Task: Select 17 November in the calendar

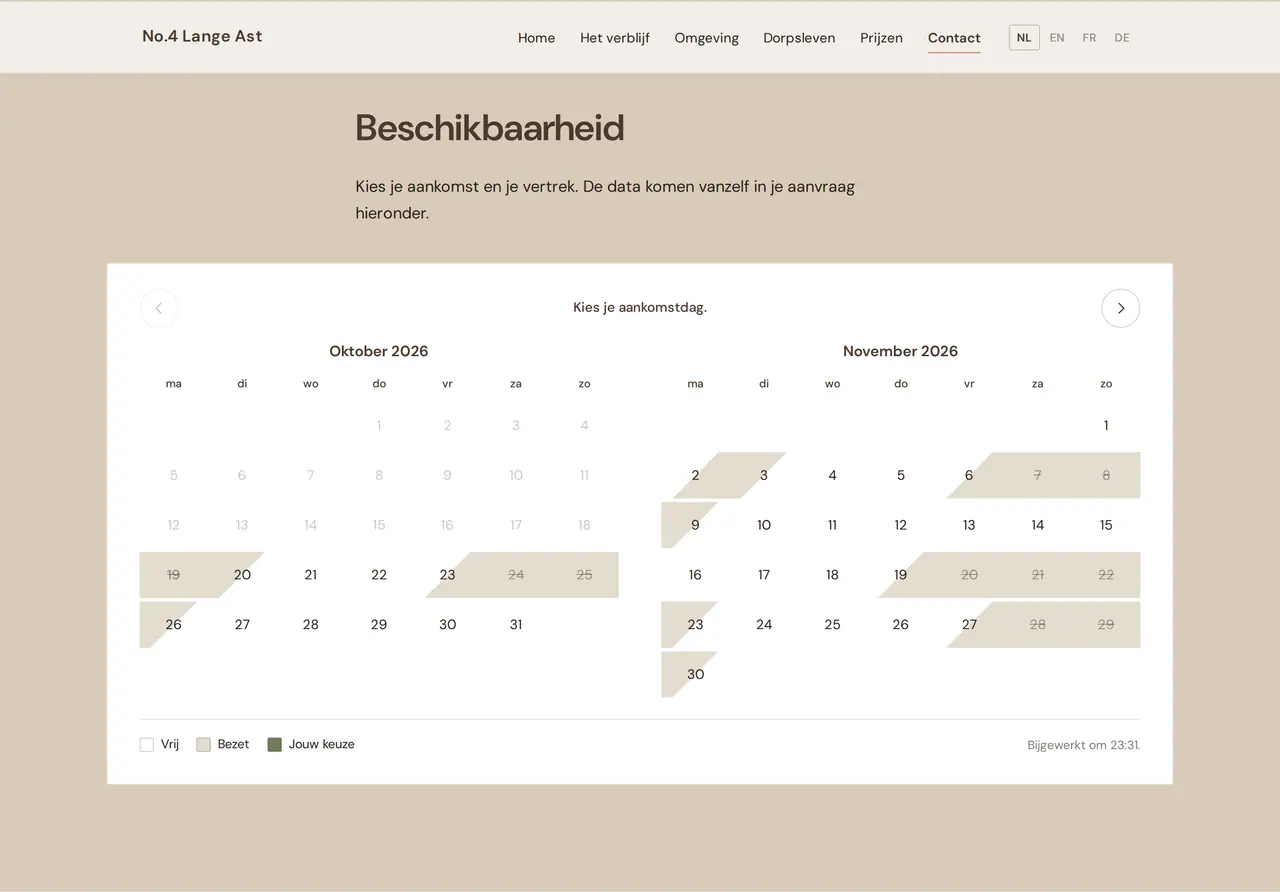Action: click(x=764, y=575)
